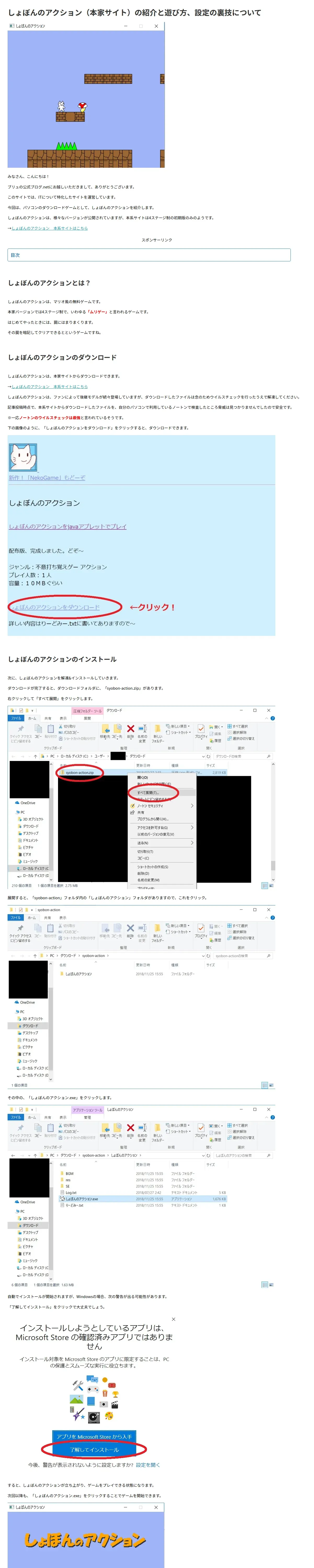This screenshot has width=314, height=1568.
Task: Click the Rename icon in the ダウンロード window ribbon
Action: (142, 729)
